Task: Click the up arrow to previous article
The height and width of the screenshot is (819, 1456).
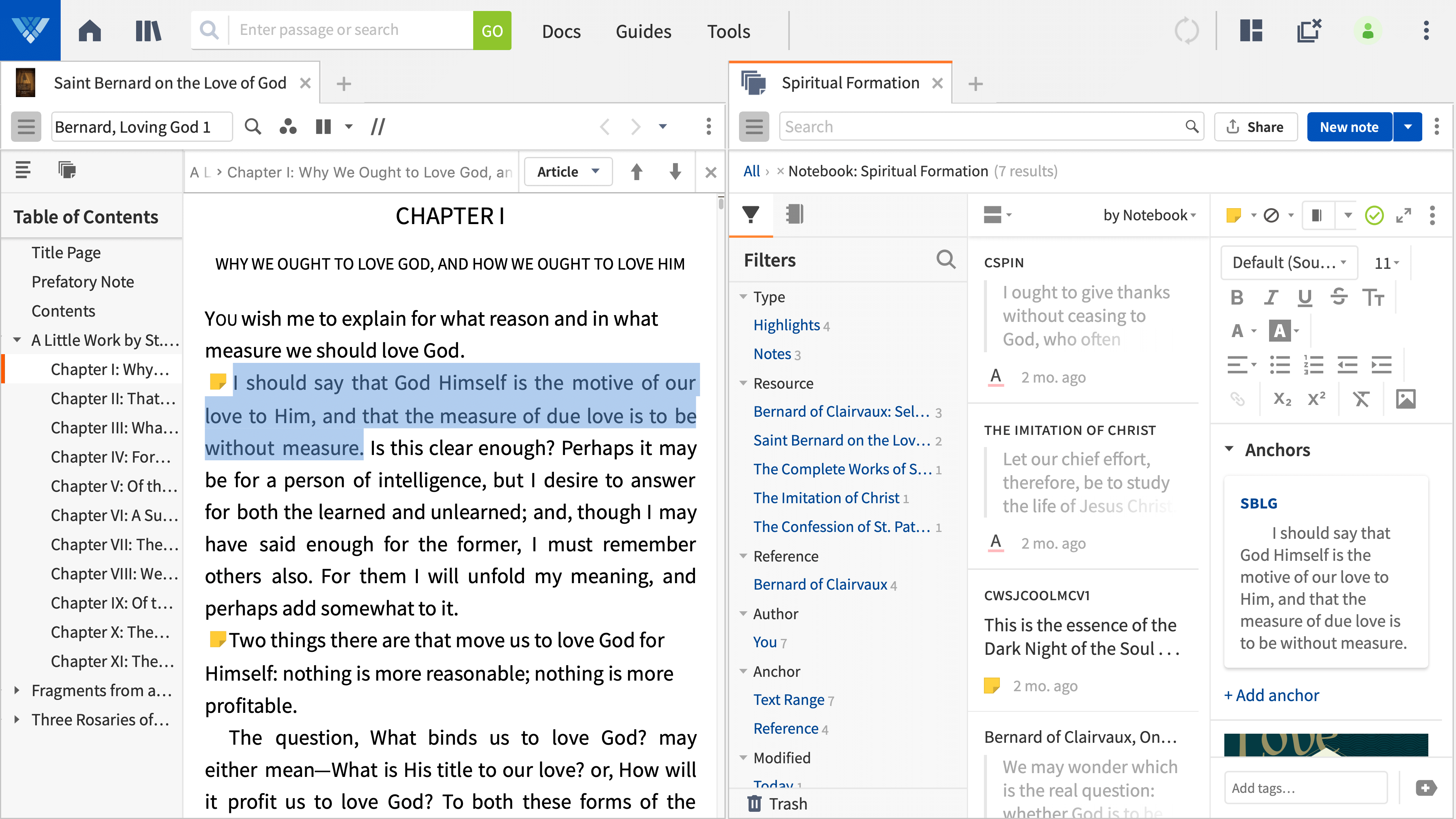Action: tap(637, 172)
